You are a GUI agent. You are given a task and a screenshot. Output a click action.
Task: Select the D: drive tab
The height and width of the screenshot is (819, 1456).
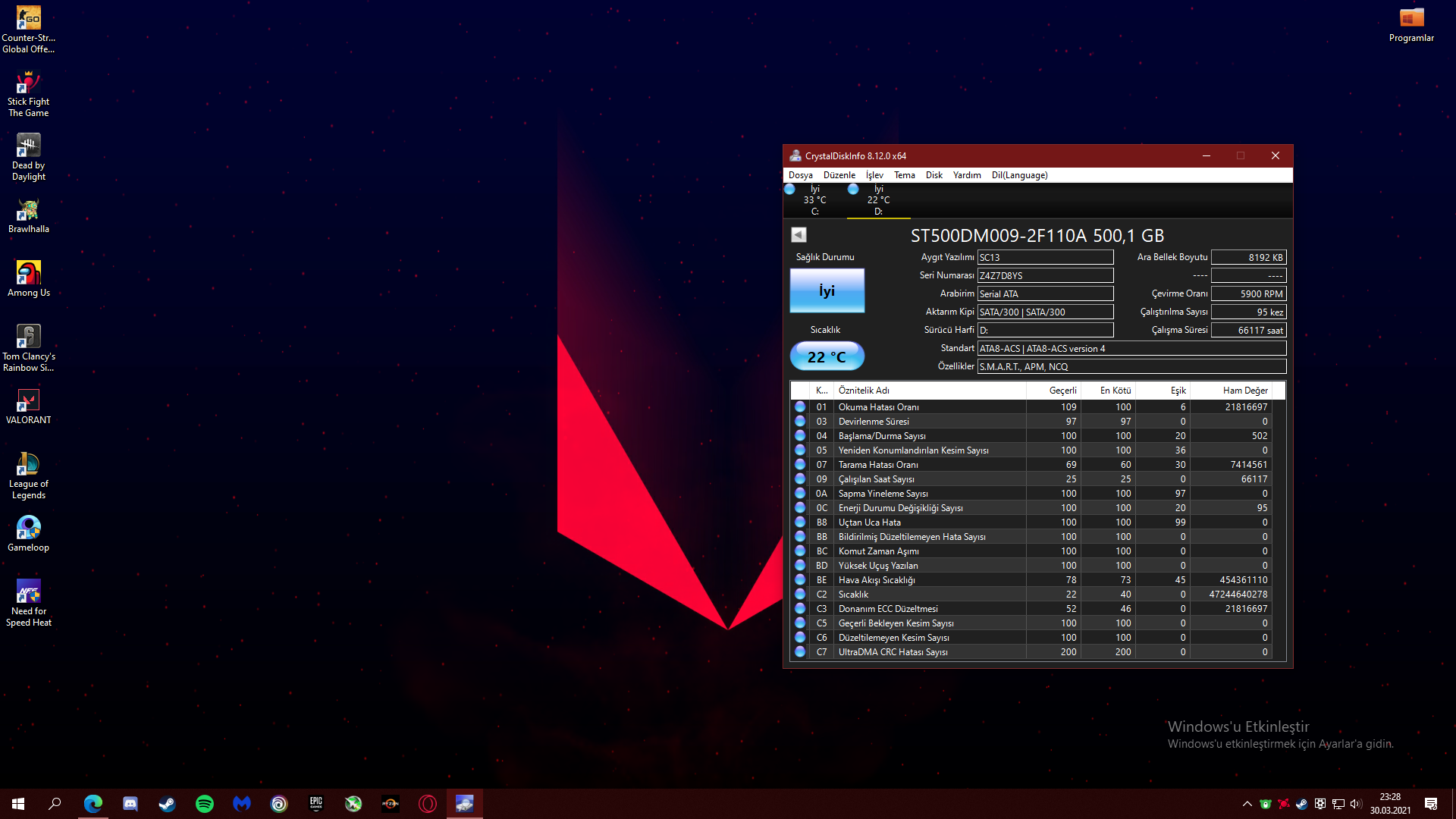tap(877, 200)
